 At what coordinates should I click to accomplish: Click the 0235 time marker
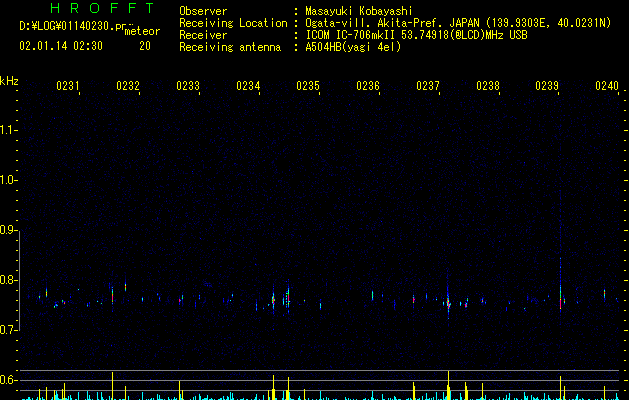point(308,85)
